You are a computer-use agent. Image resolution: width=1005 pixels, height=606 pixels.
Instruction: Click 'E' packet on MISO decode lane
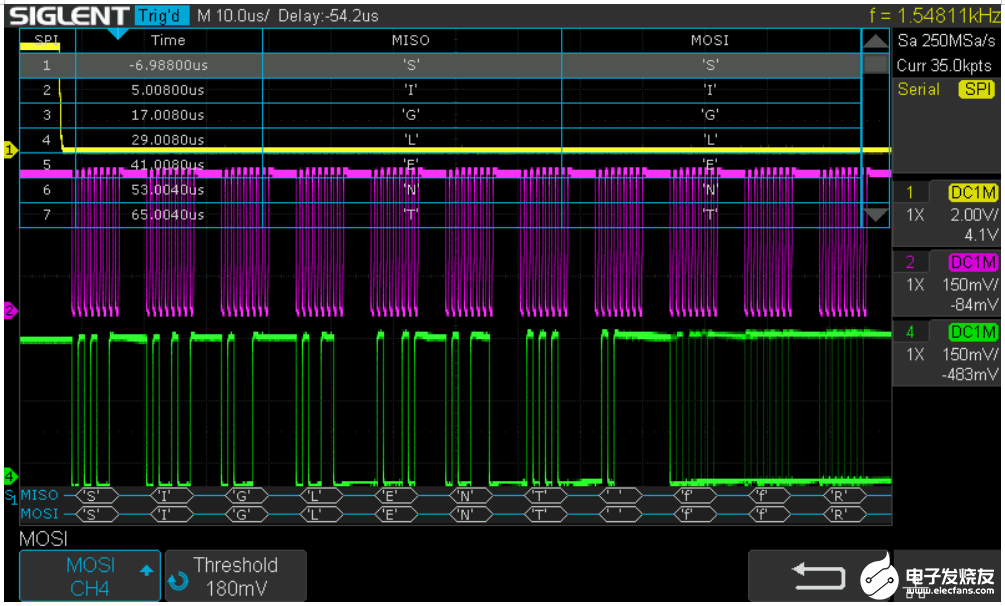click(x=395, y=495)
